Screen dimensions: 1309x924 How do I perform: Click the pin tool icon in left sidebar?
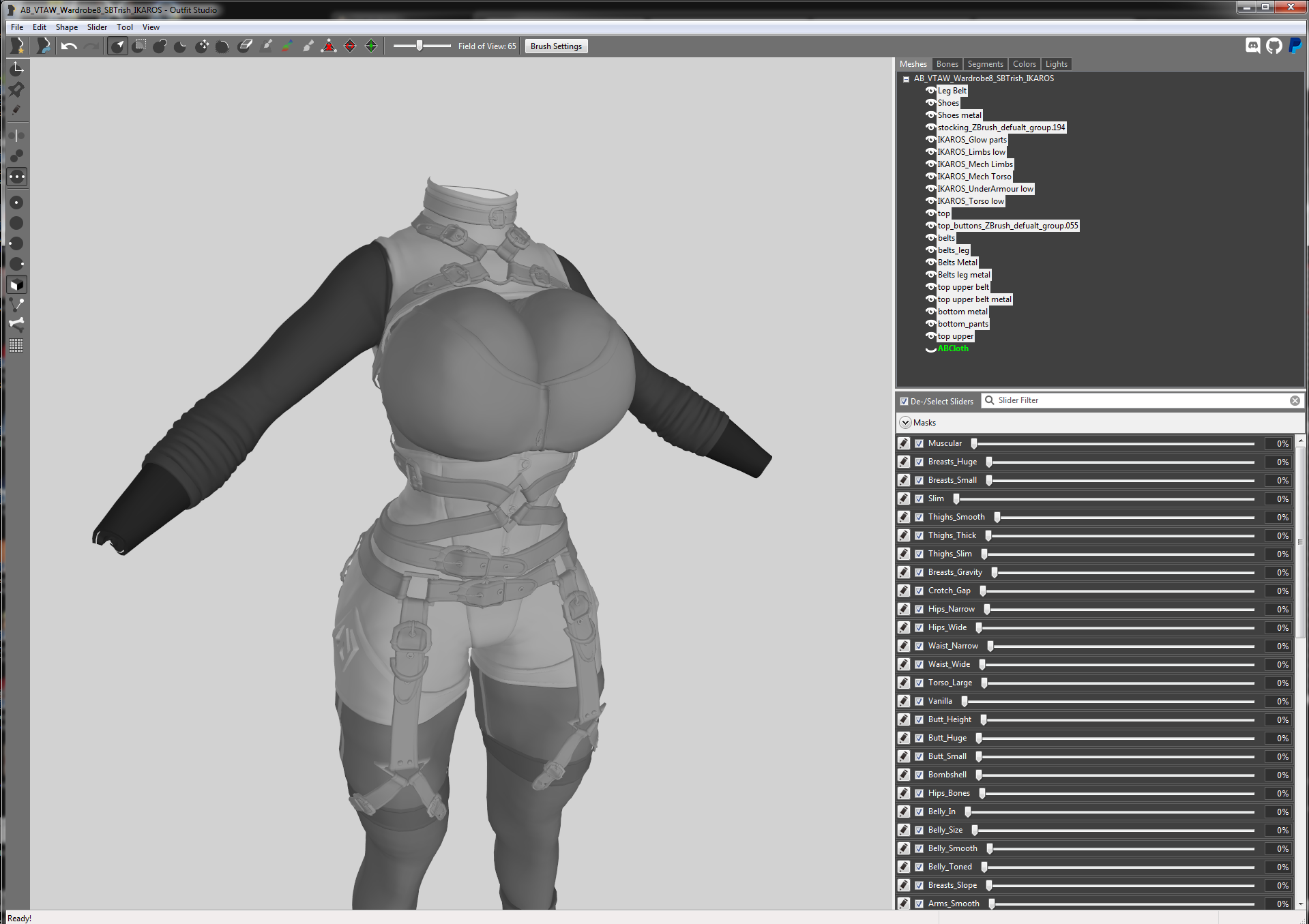click(16, 89)
